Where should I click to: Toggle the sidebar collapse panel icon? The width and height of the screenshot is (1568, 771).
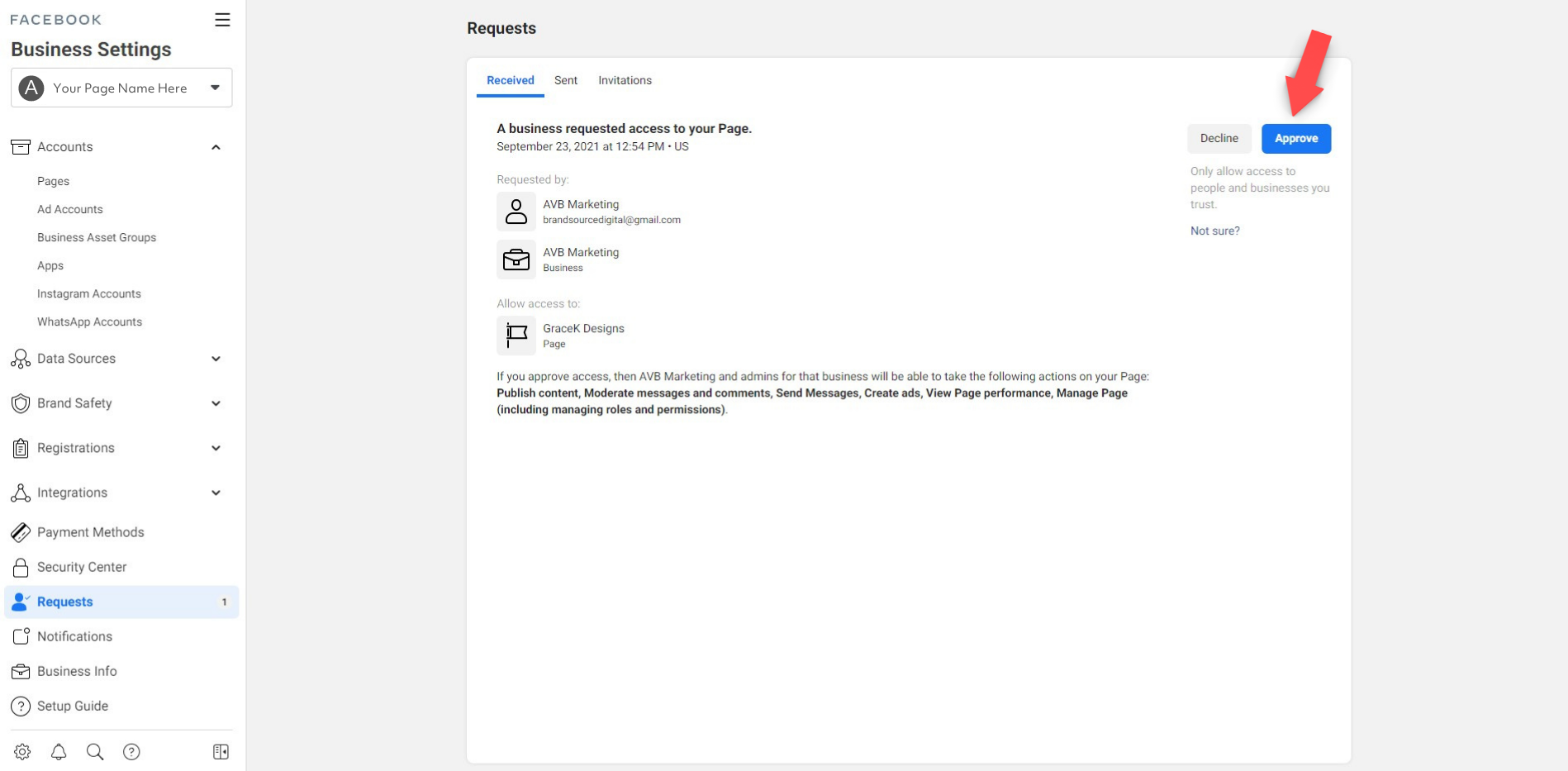pos(221,751)
